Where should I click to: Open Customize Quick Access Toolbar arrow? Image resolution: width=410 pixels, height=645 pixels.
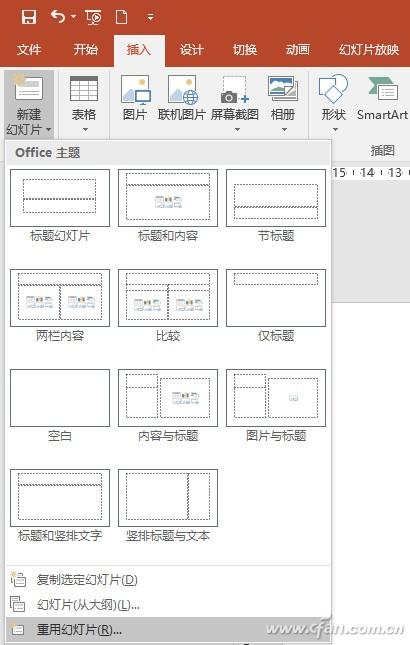point(151,17)
